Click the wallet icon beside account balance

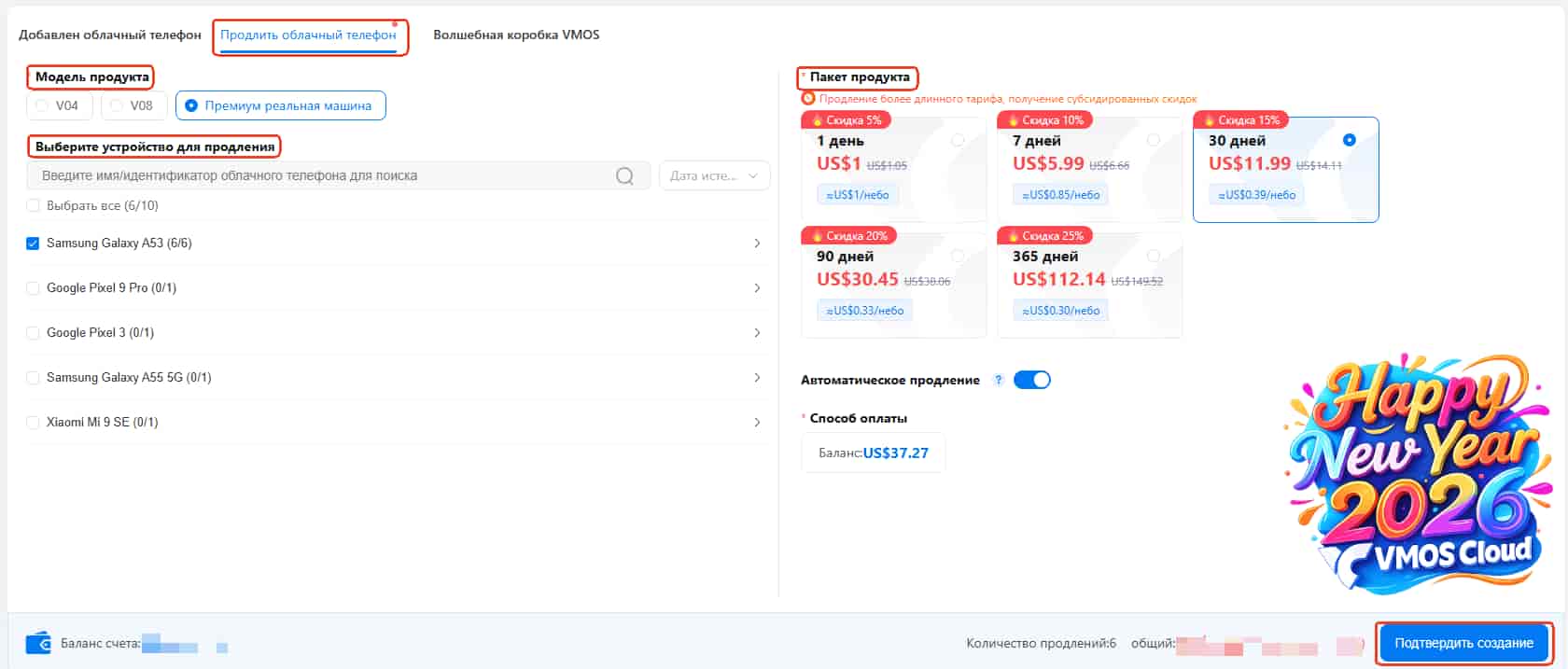pyautogui.click(x=38, y=643)
